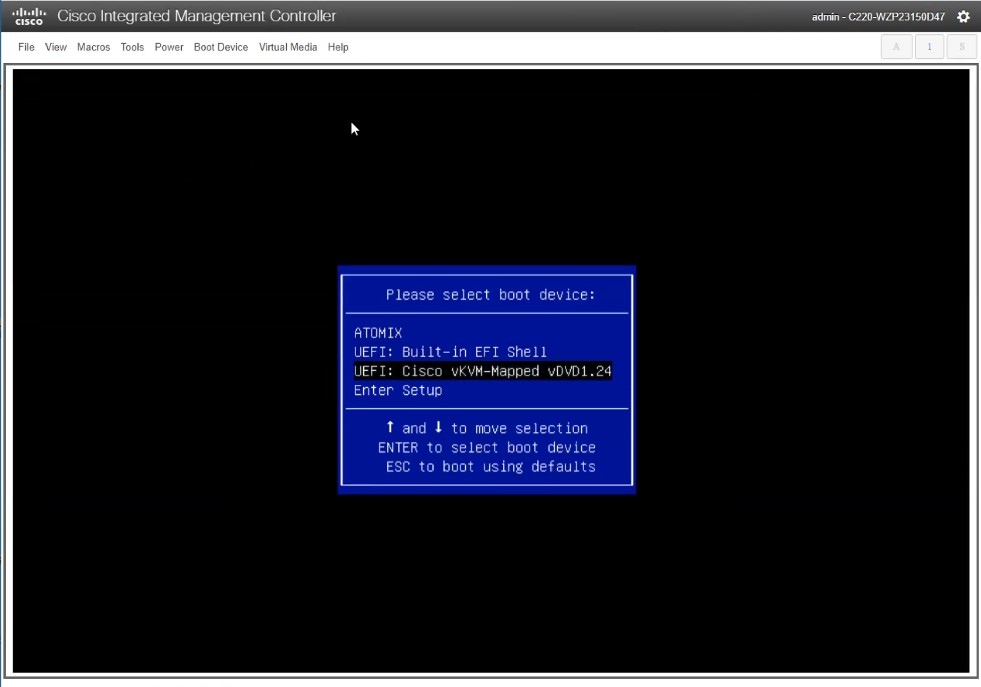Toggle the S scroll lock indicator button
Viewport: 981px width, 687px height.
962,47
